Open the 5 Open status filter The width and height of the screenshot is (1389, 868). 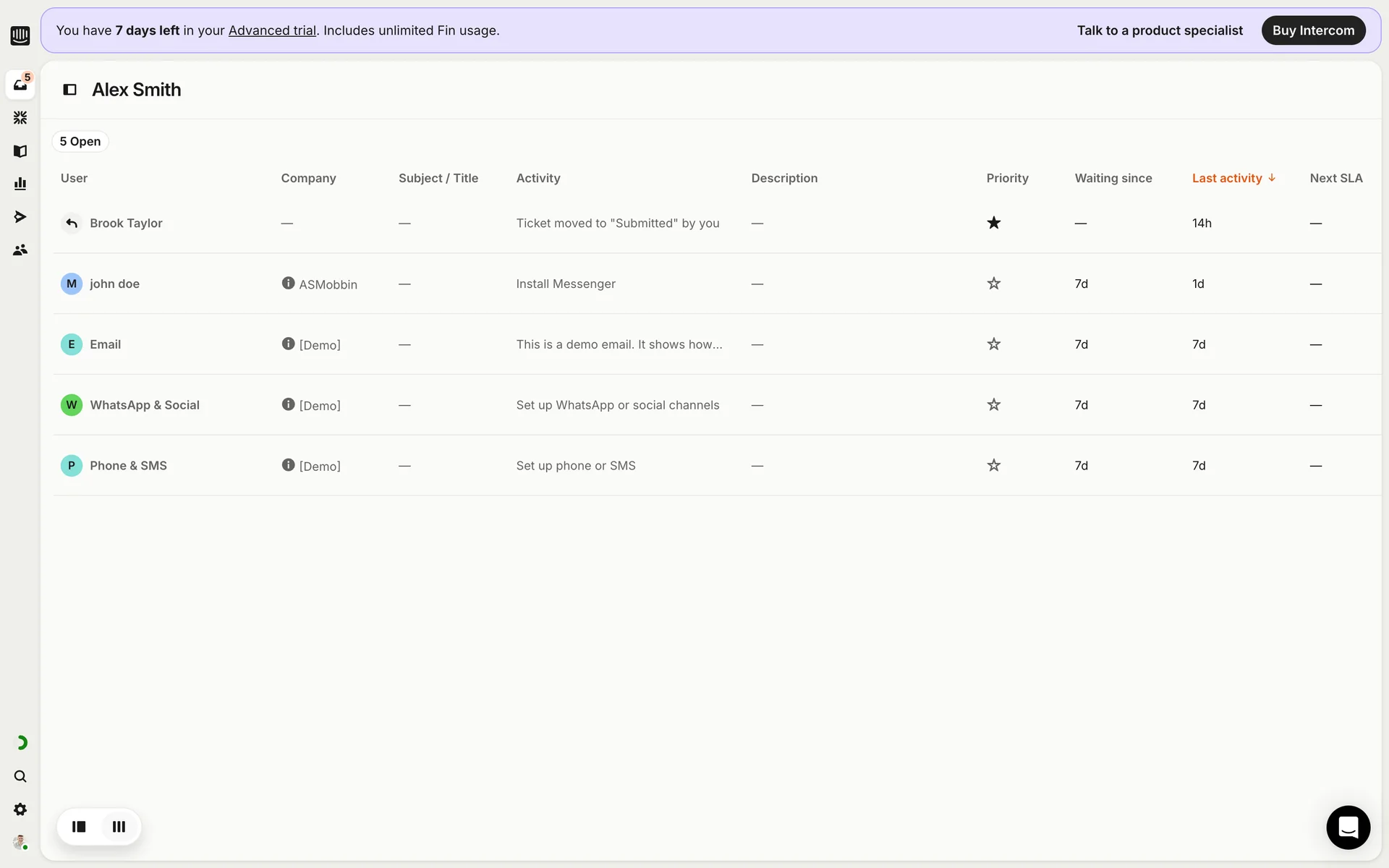(x=80, y=141)
